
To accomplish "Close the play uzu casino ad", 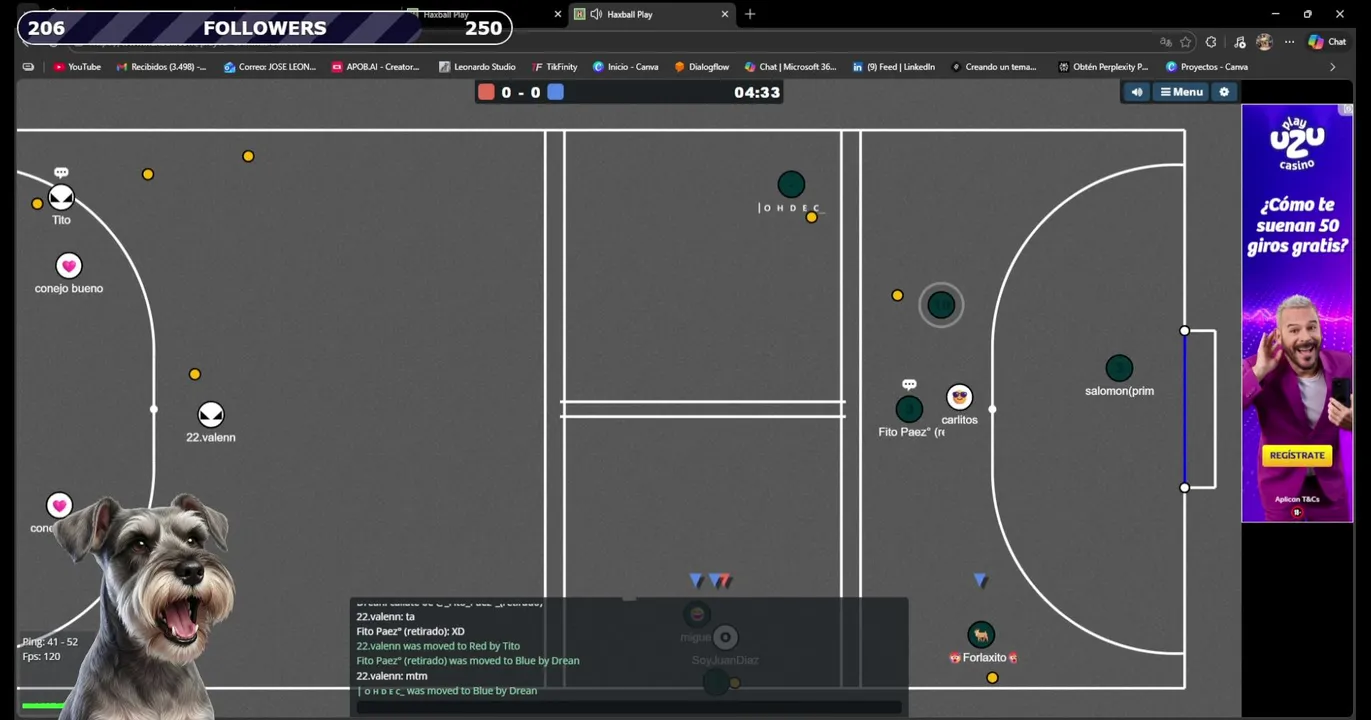I will pyautogui.click(x=1347, y=109).
